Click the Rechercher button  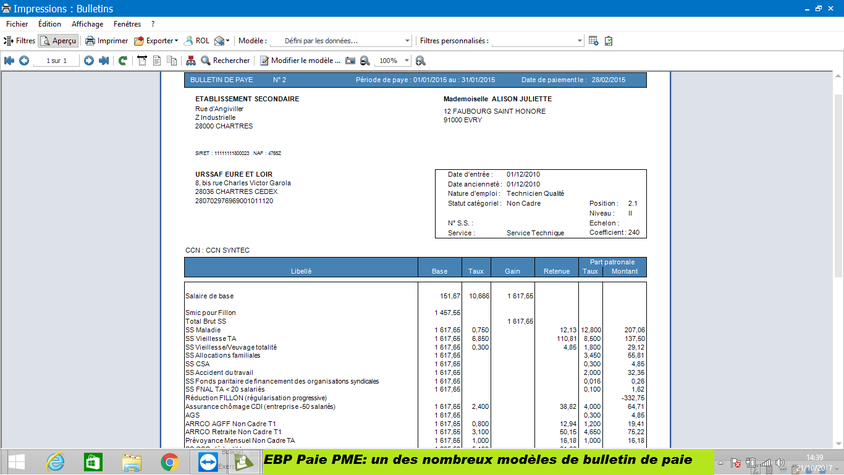[x=226, y=61]
